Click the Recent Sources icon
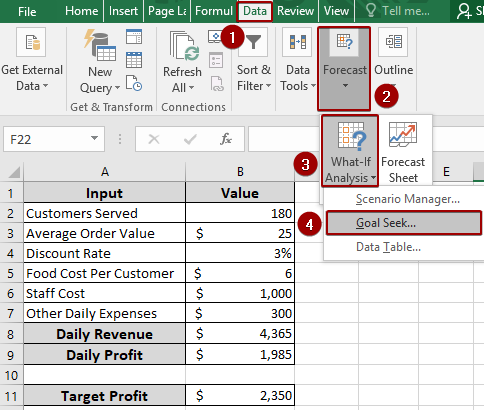 [134, 83]
